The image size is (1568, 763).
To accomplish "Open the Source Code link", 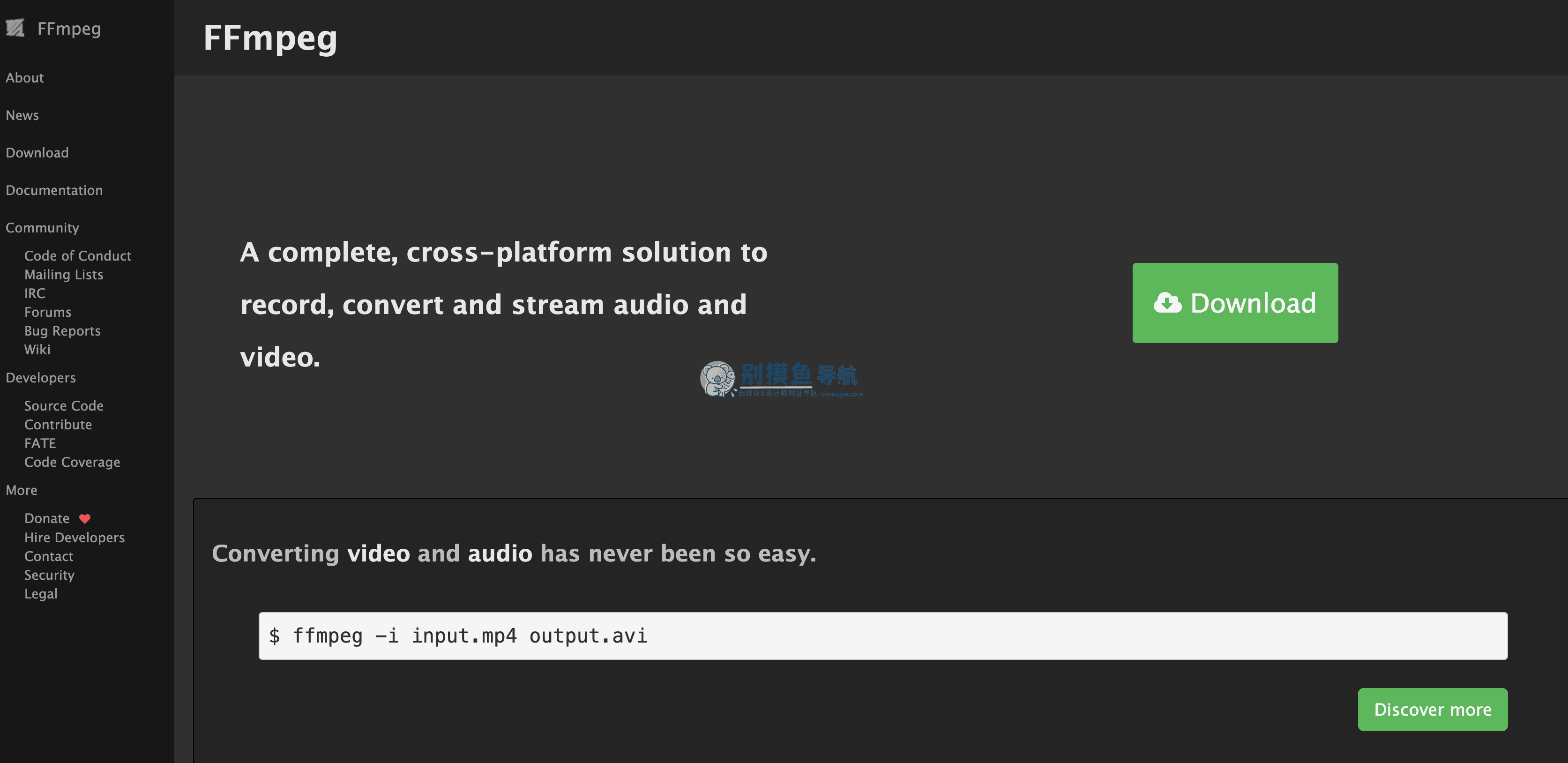I will tap(64, 405).
